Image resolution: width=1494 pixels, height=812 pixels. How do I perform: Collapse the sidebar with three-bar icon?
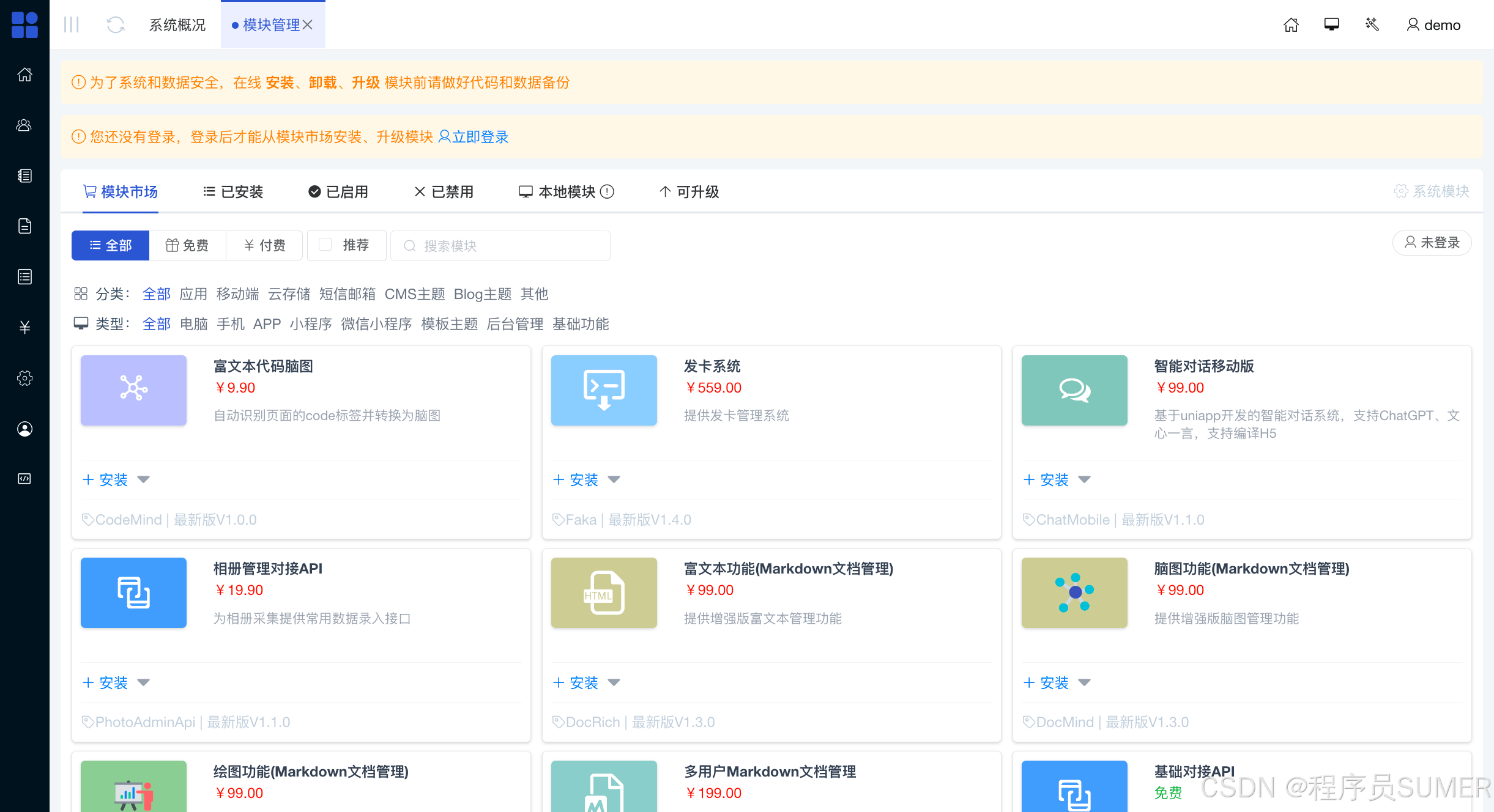pos(72,24)
